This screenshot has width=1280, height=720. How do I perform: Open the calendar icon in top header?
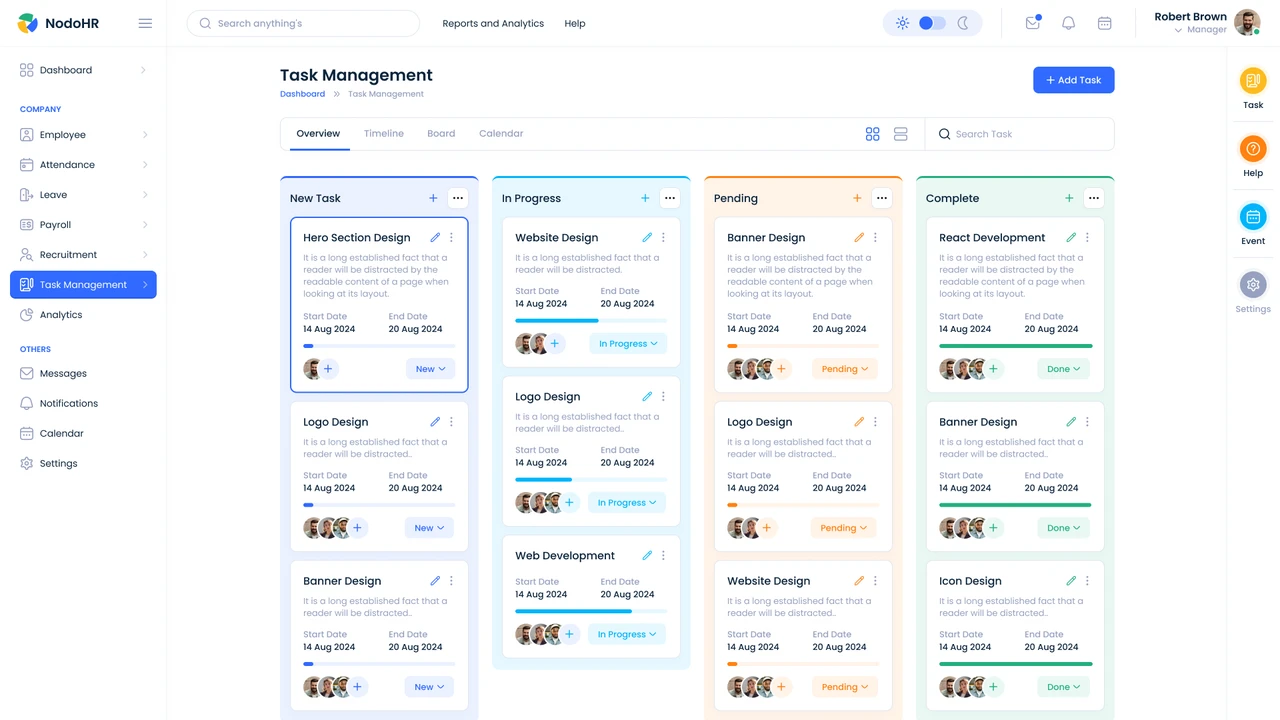point(1104,23)
